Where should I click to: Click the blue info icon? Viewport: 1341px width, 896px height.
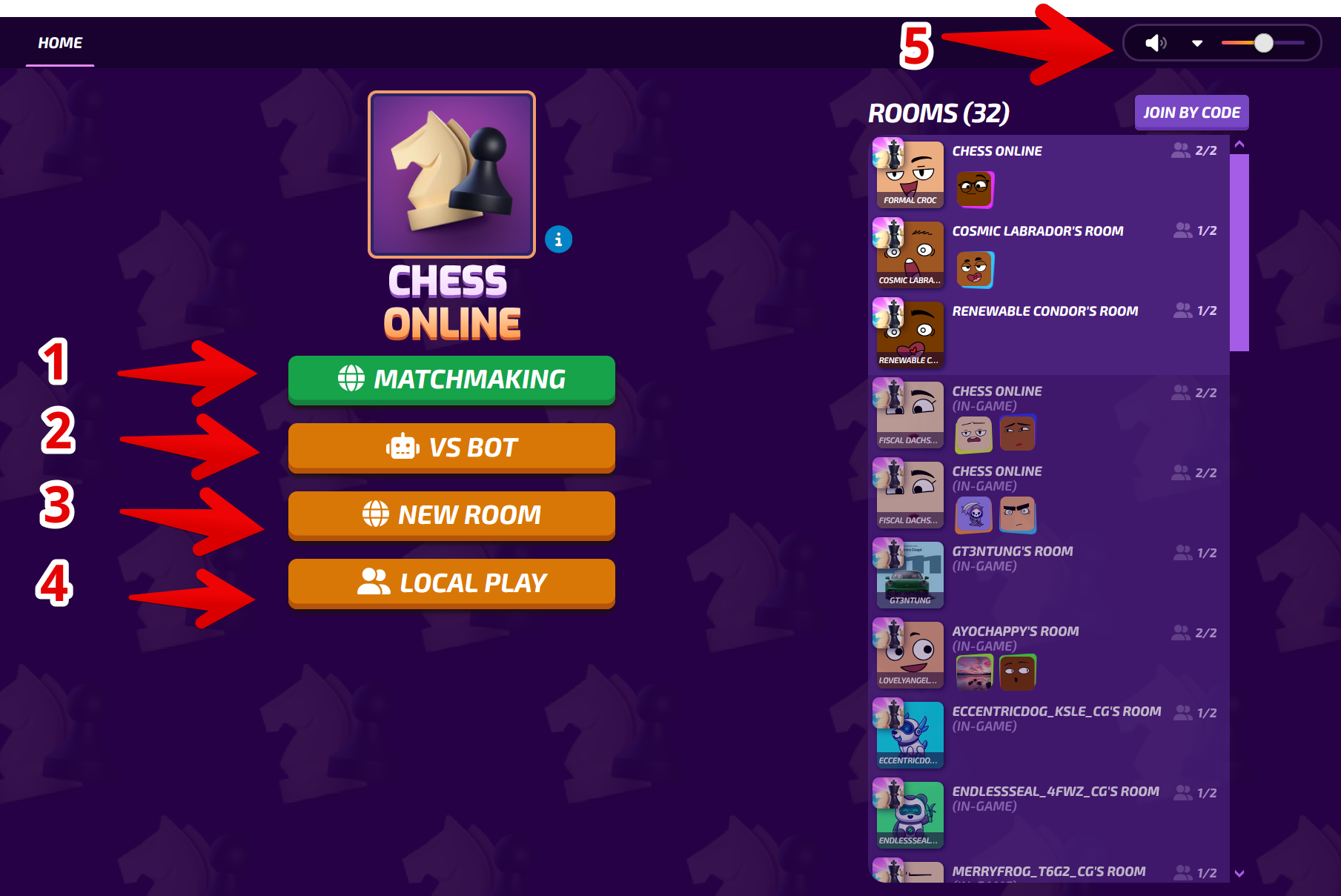(558, 239)
